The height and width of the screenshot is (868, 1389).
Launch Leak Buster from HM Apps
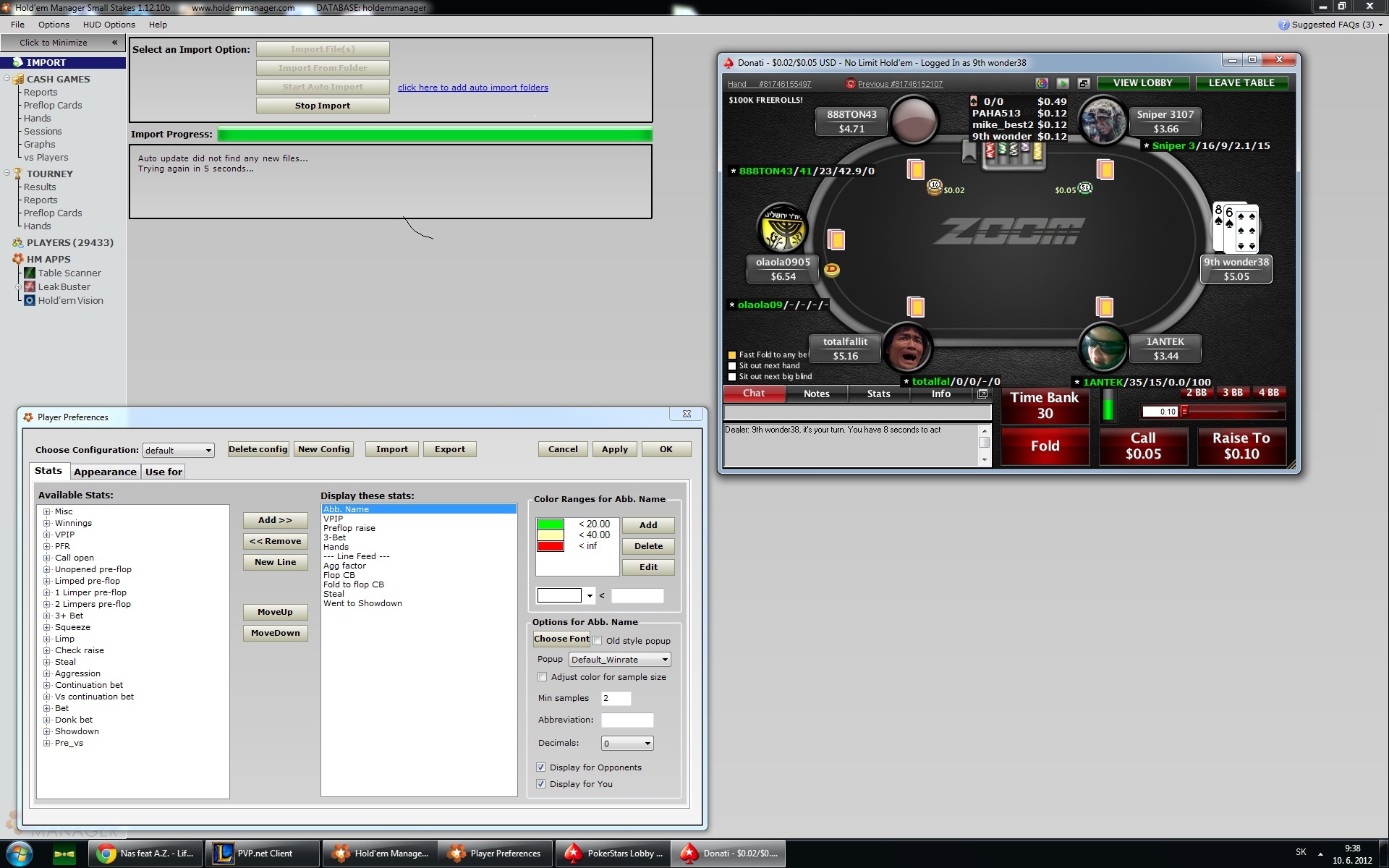(x=64, y=286)
